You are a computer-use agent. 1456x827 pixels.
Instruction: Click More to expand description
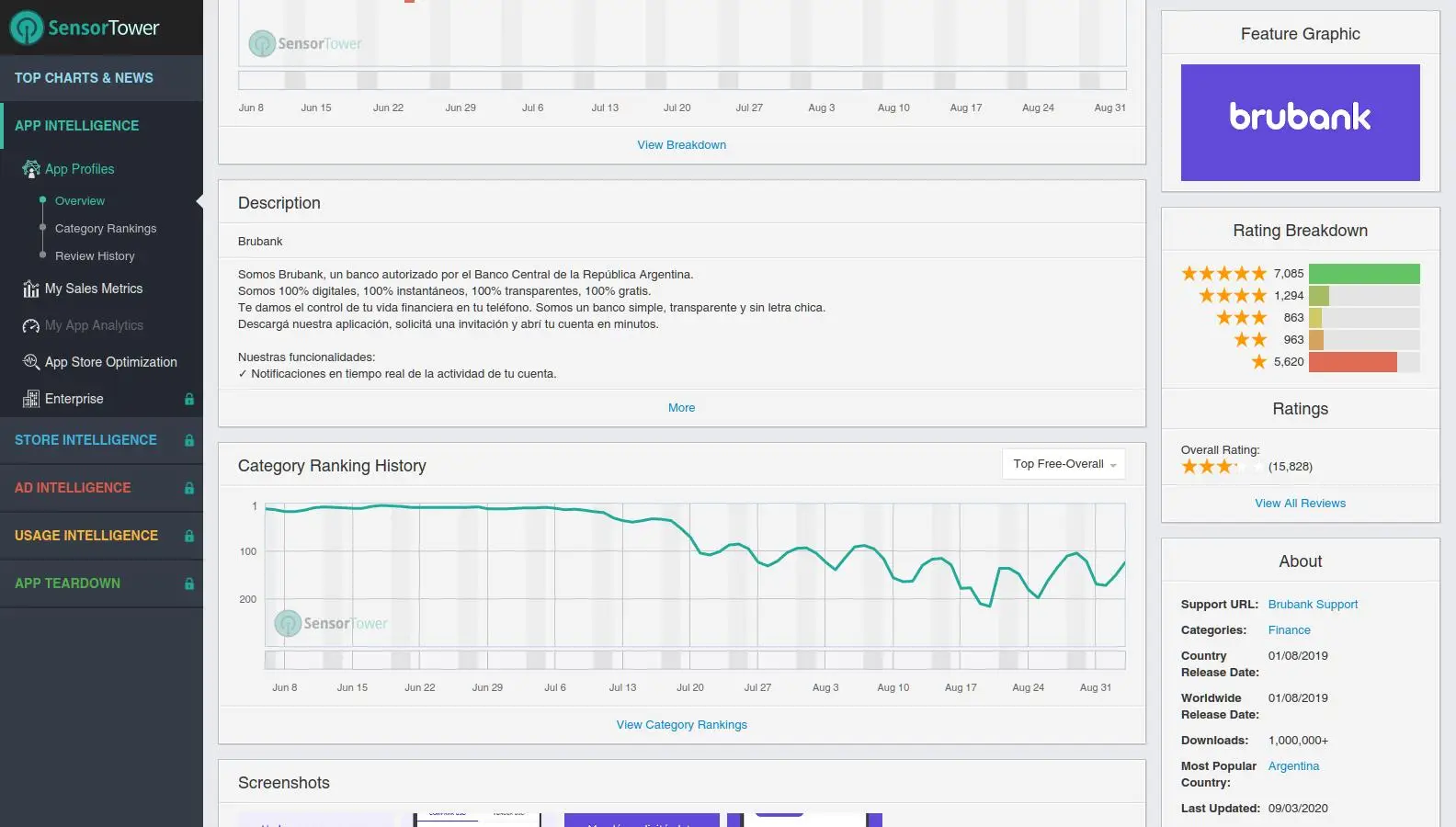coord(682,408)
